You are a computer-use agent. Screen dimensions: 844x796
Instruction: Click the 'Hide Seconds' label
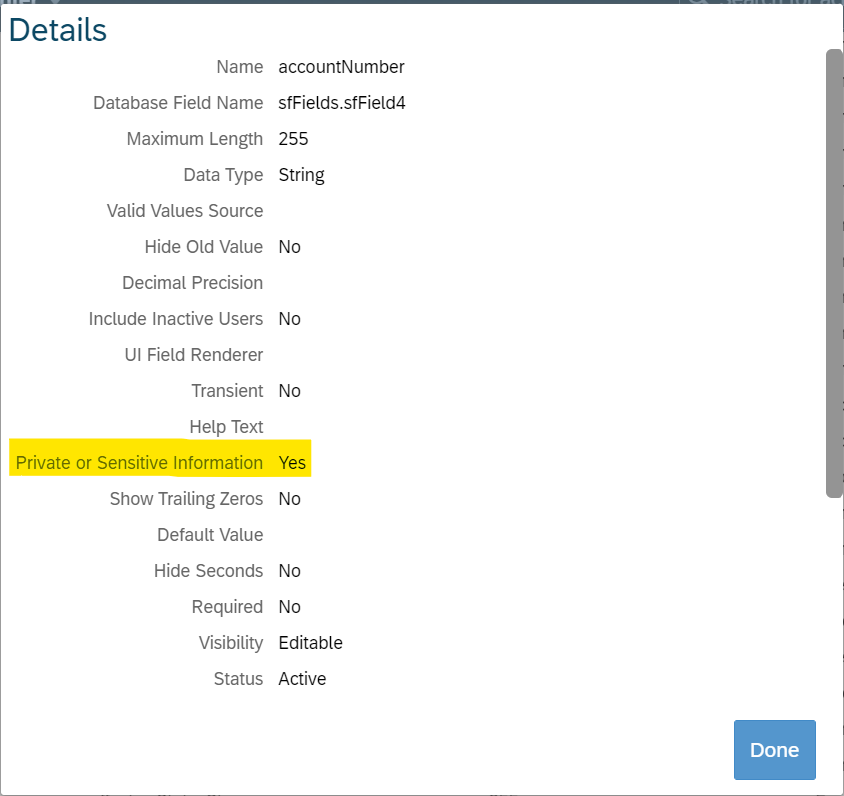208,571
